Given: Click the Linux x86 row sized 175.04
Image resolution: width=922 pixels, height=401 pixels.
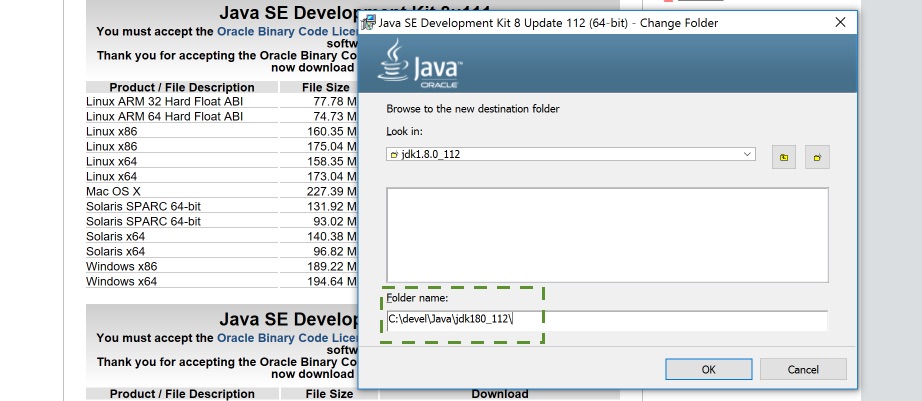Looking at the screenshot, I should (221, 146).
